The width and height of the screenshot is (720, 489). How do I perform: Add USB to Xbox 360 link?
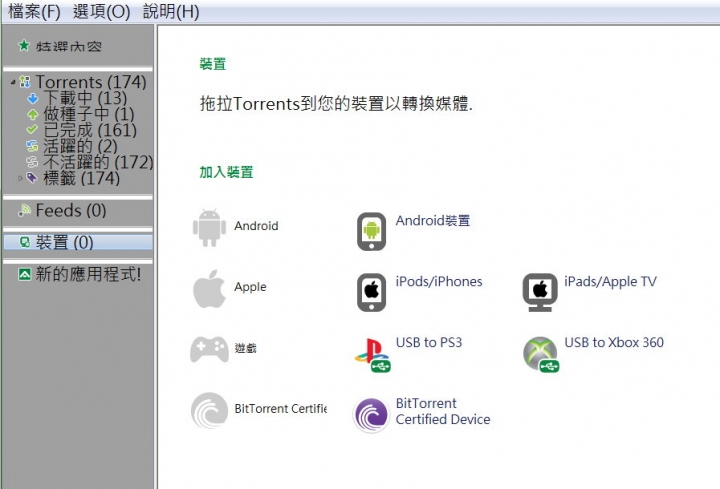coord(614,343)
